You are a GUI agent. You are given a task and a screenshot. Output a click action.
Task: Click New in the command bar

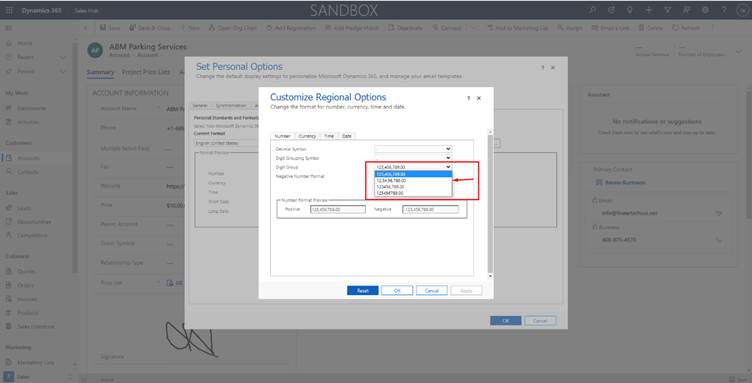(190, 28)
